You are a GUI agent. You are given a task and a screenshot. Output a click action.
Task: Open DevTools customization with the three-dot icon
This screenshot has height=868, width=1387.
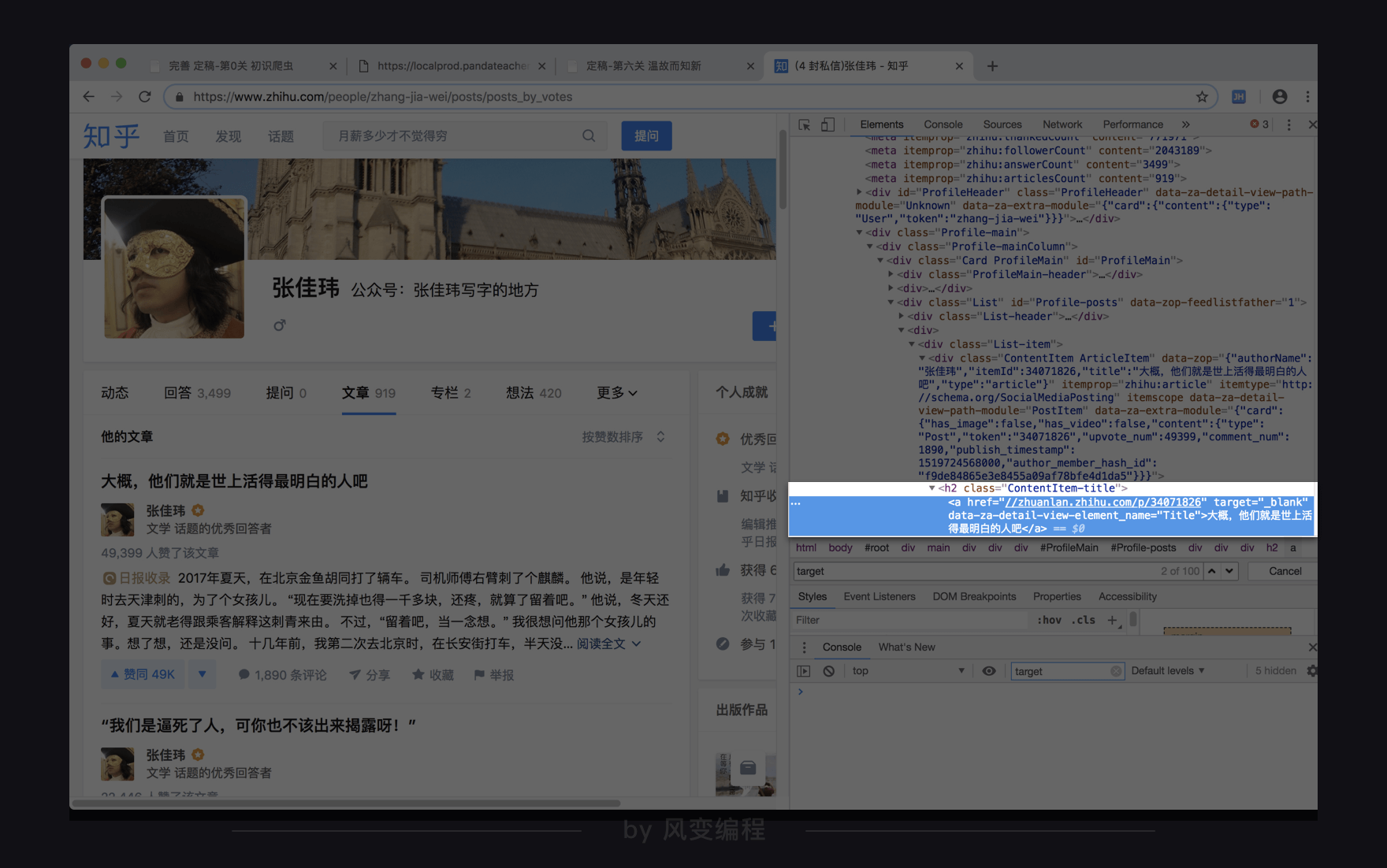[x=1288, y=124]
